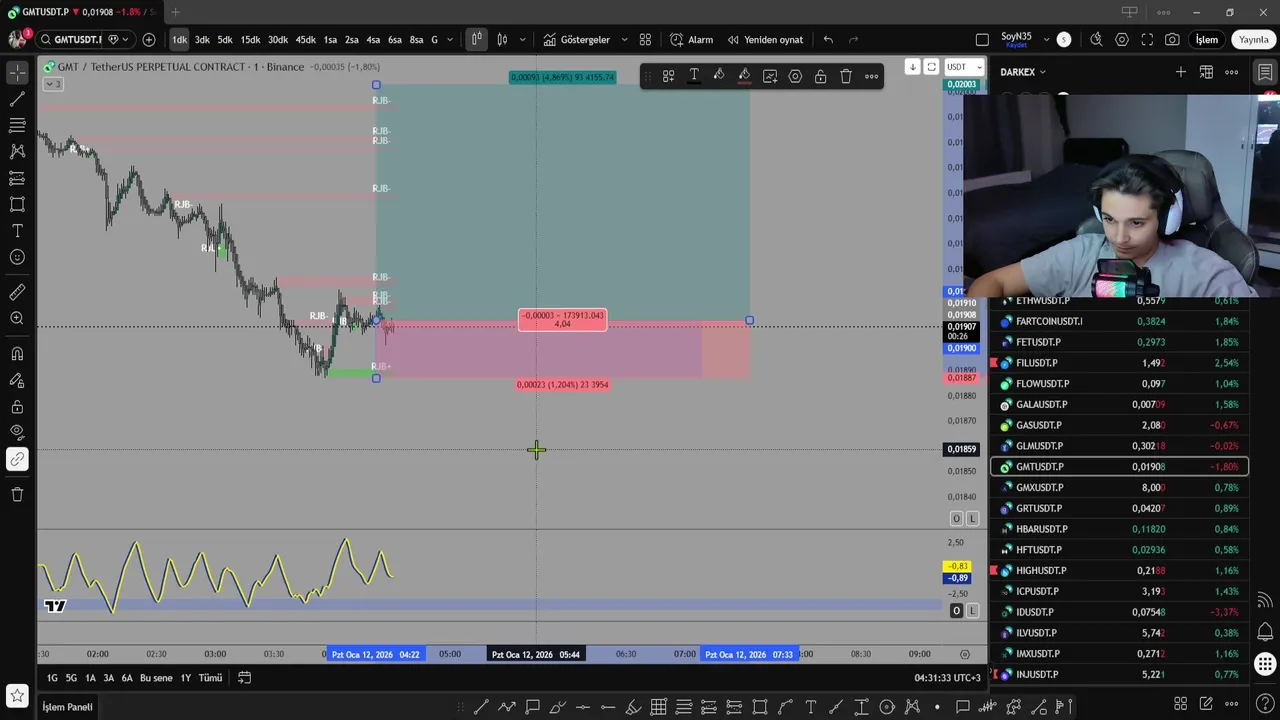Switch to the 4sa timeframe

tap(373, 40)
